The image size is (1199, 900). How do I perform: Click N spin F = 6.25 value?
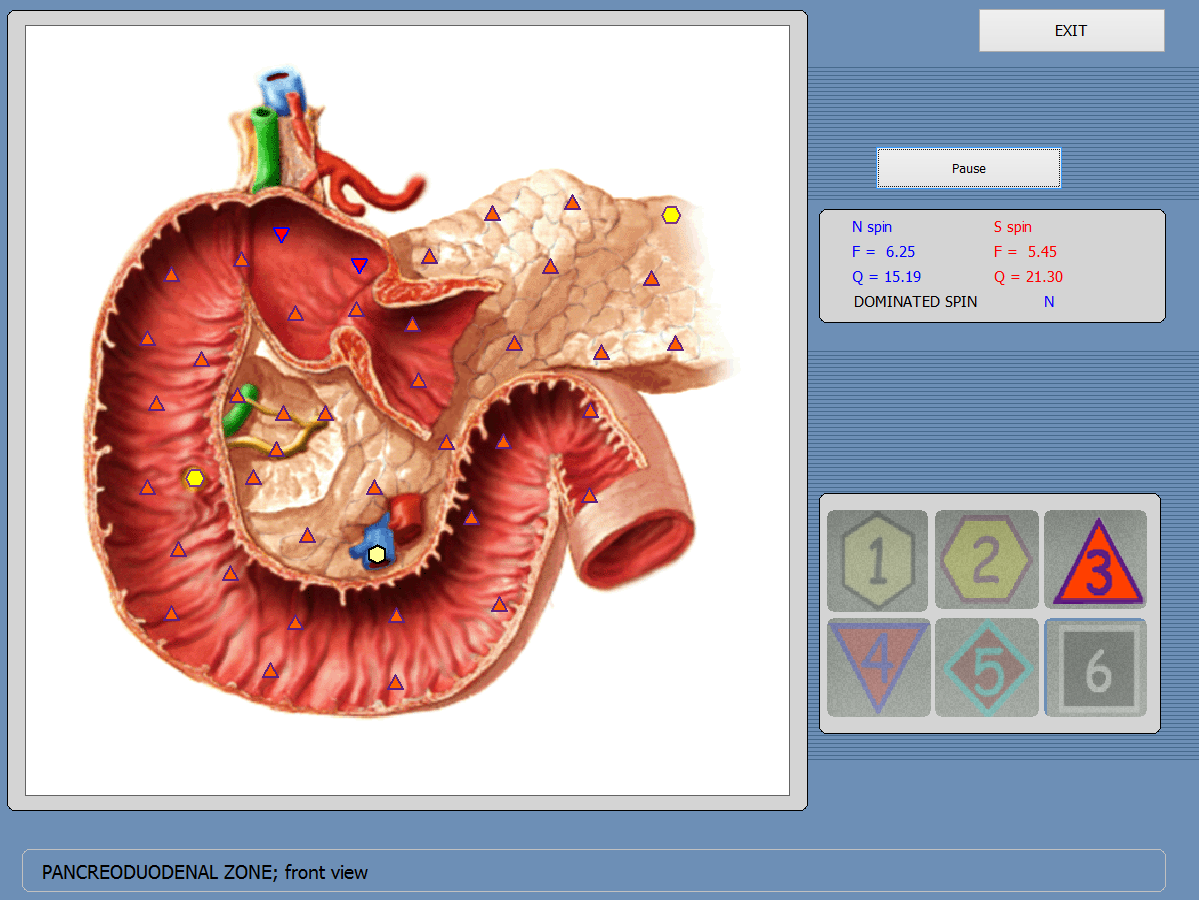point(883,252)
